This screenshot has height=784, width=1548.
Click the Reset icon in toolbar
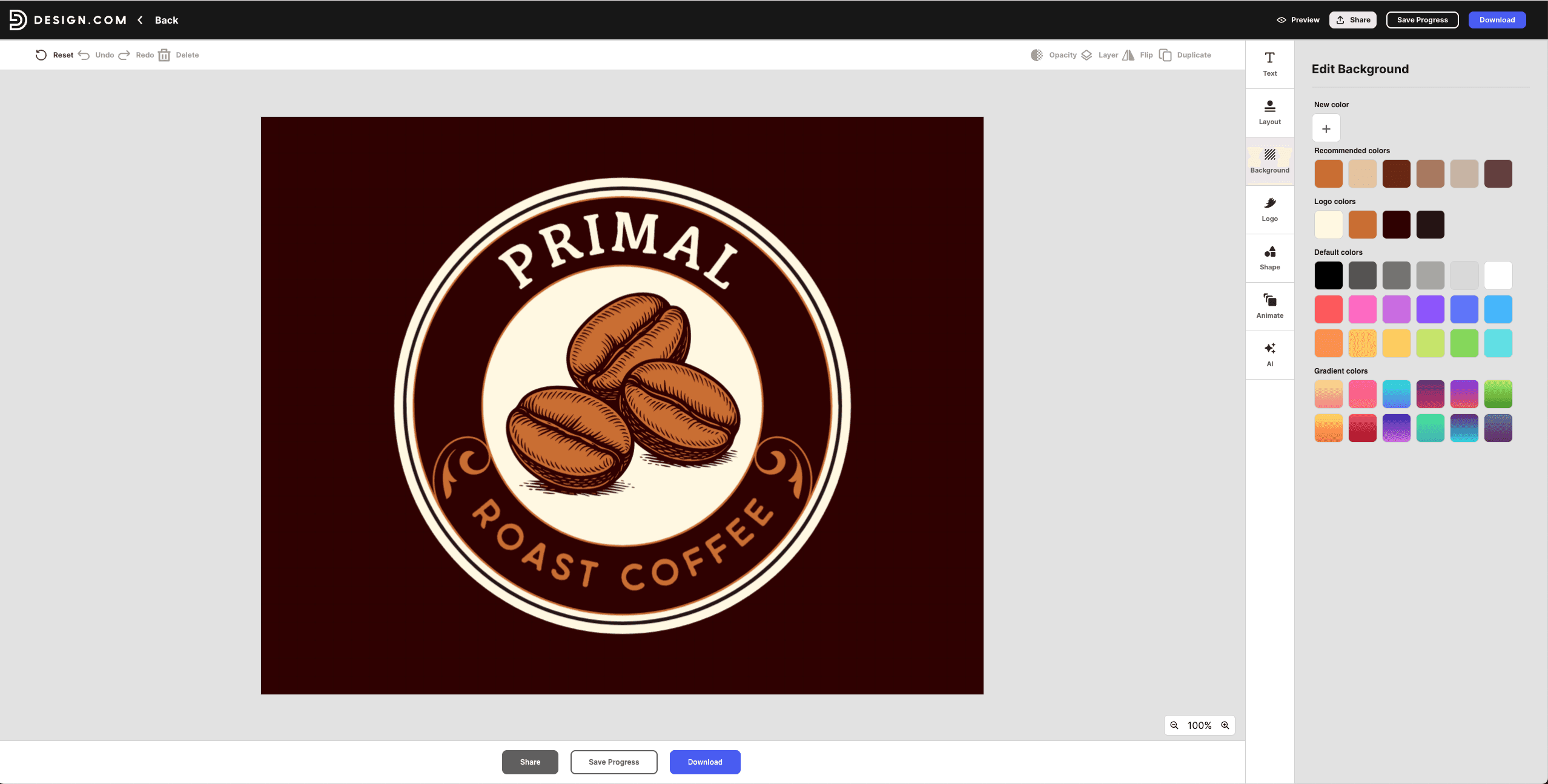(41, 55)
